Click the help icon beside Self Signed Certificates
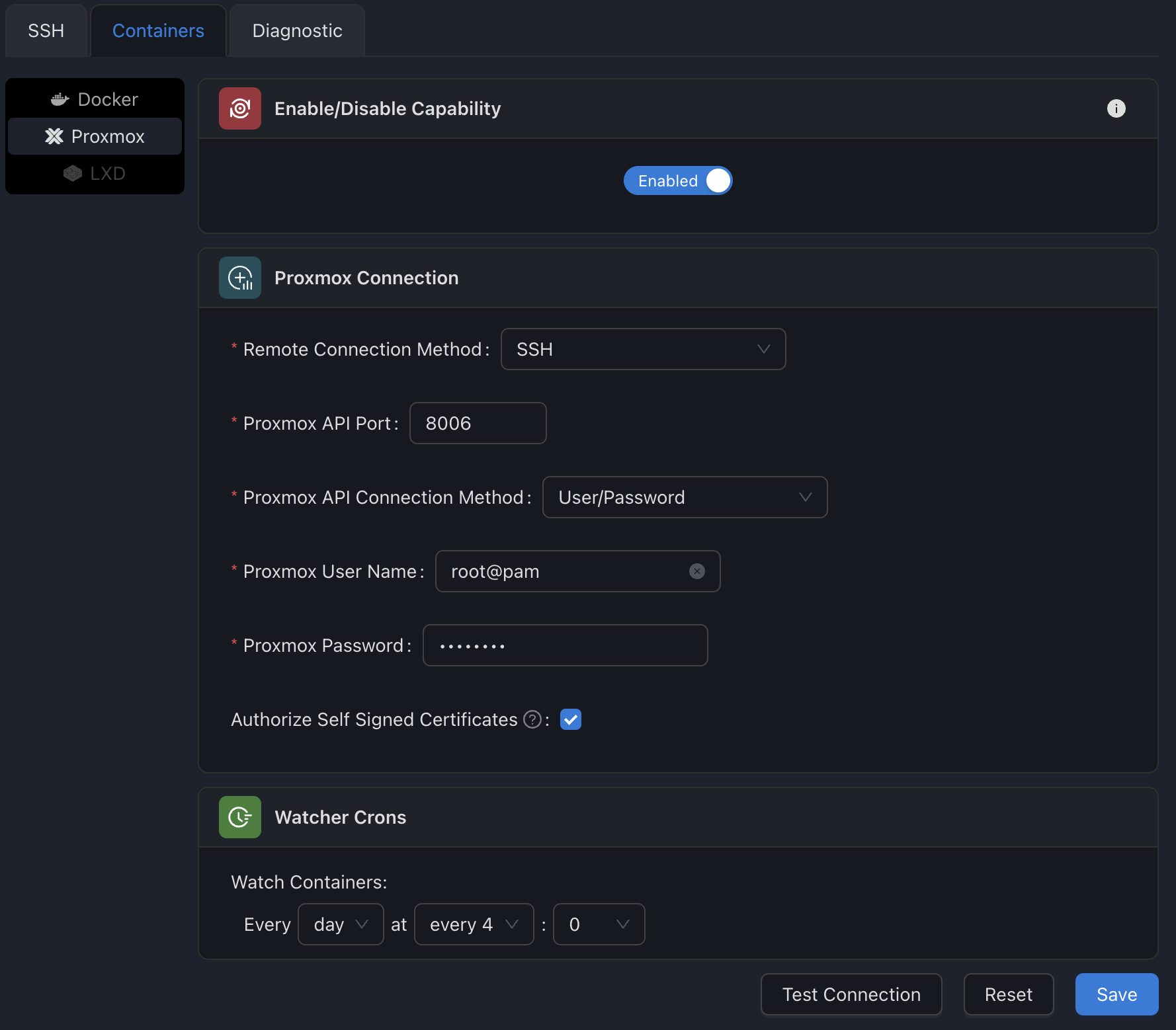The image size is (1176, 1030). point(532,719)
